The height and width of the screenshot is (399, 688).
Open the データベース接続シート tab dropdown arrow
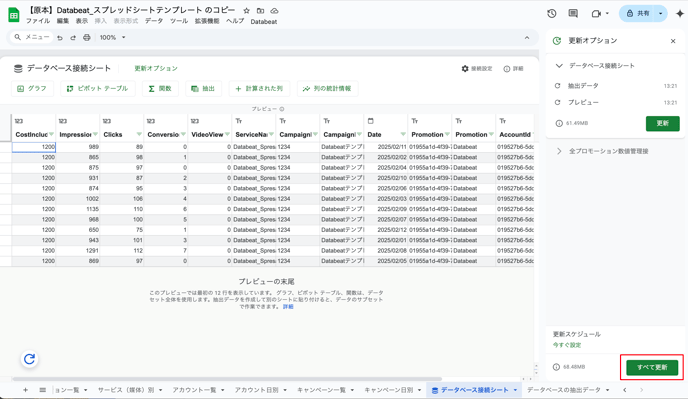click(516, 390)
